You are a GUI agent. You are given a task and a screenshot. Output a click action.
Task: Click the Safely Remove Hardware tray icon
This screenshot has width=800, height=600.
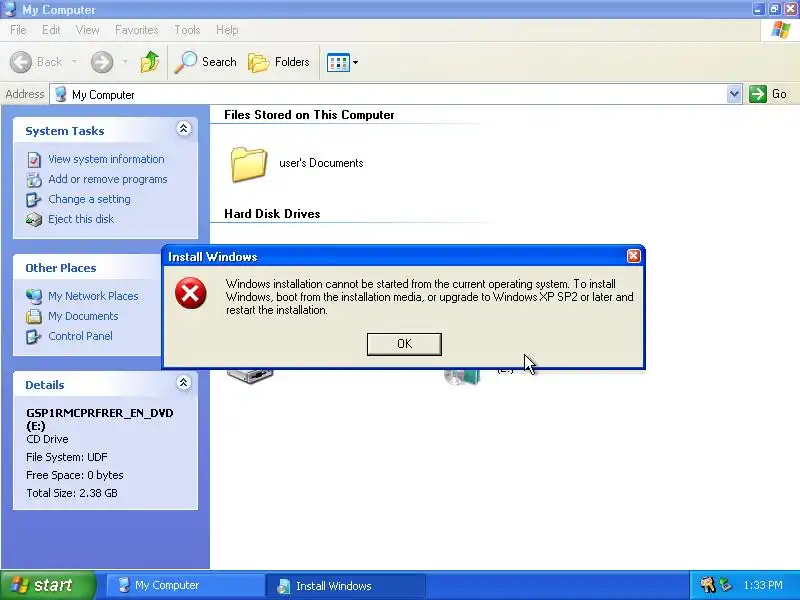click(x=726, y=585)
